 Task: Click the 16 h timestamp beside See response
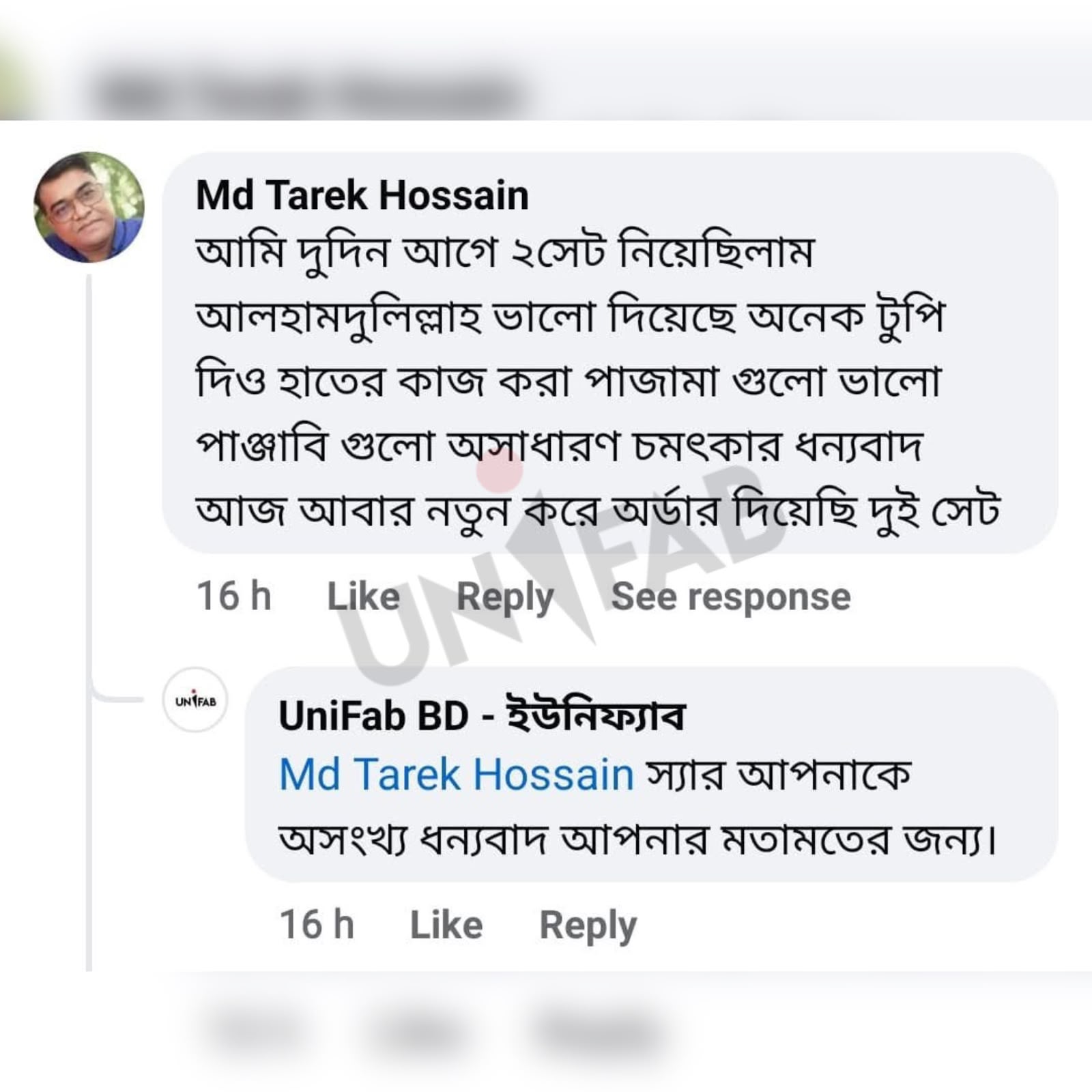click(x=234, y=596)
